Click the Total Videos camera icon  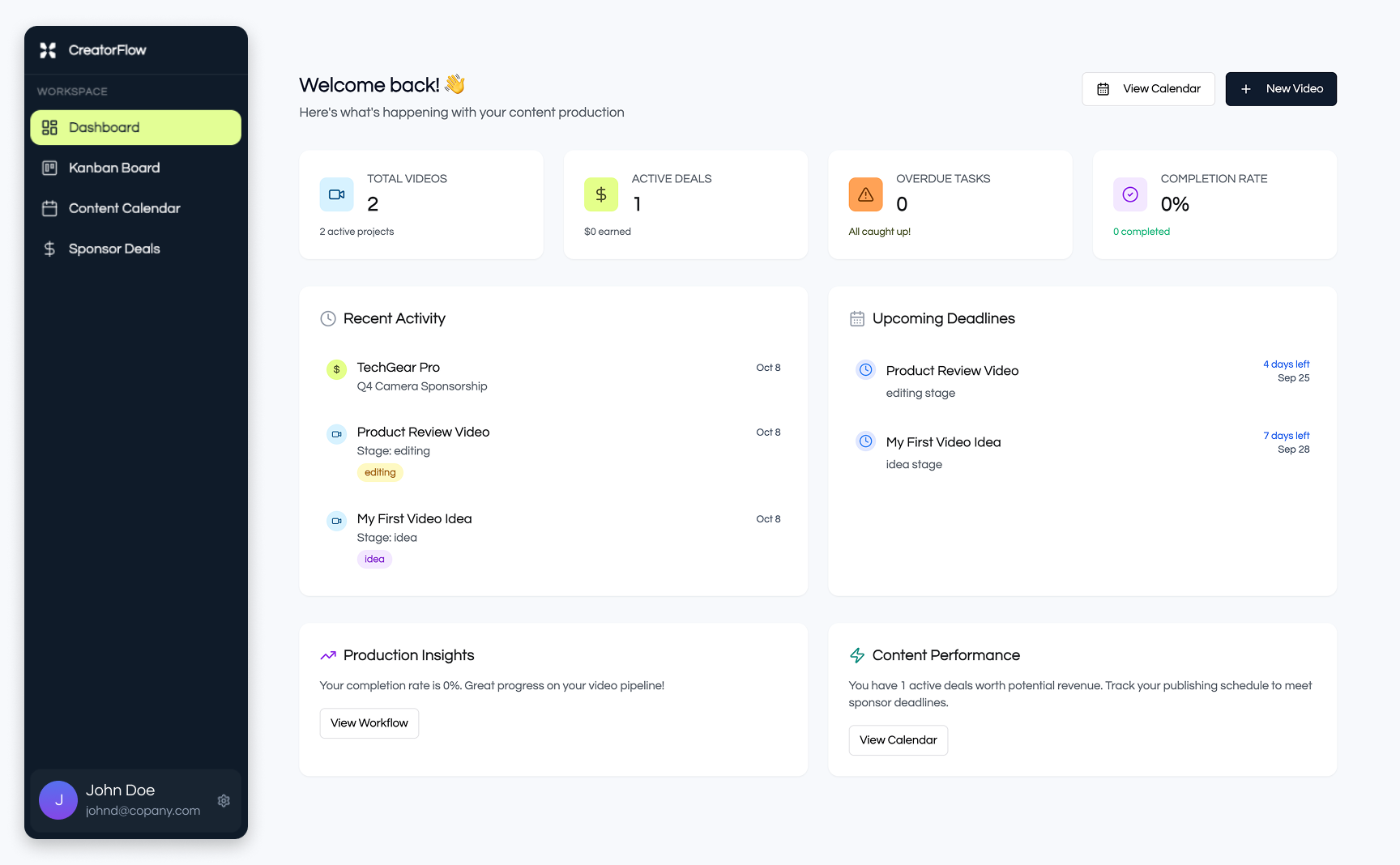(x=336, y=194)
